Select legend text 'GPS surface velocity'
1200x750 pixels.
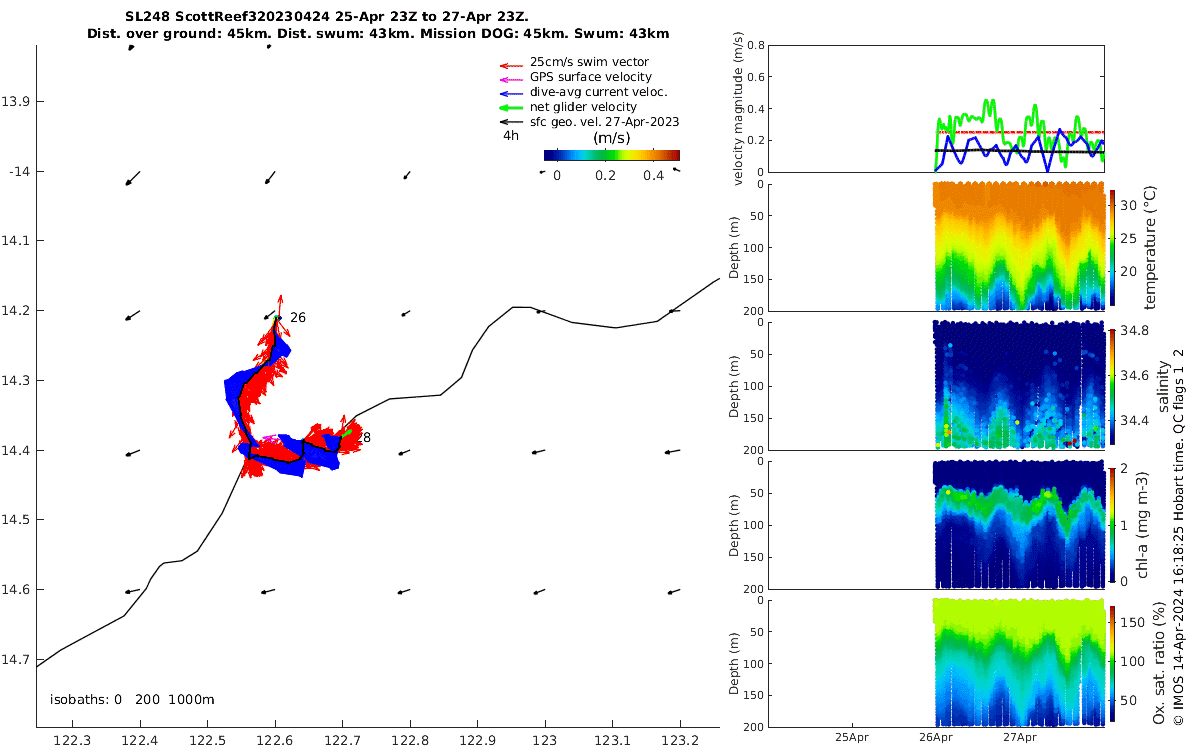591,77
